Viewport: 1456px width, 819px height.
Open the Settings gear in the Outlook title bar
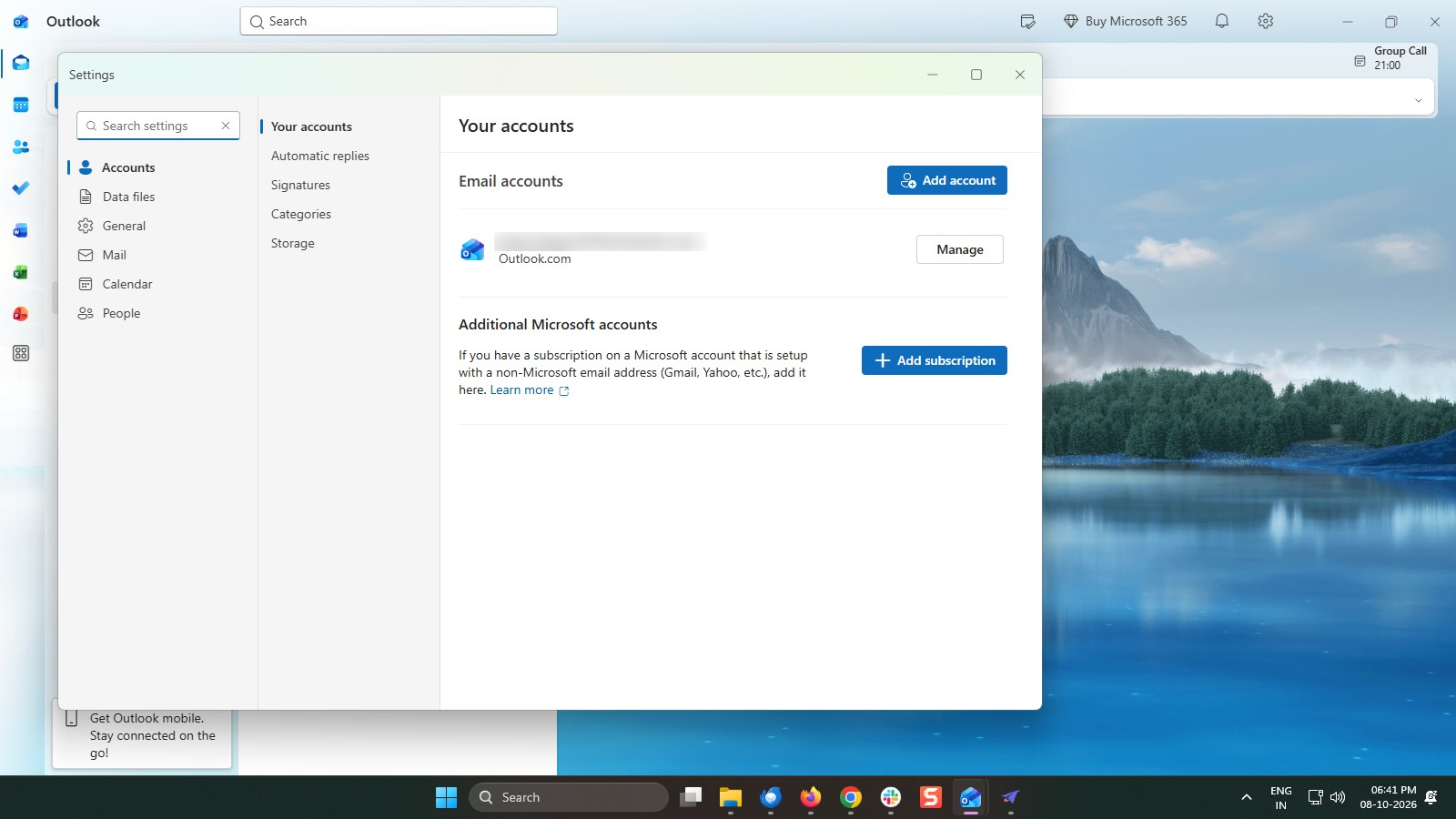(x=1266, y=21)
